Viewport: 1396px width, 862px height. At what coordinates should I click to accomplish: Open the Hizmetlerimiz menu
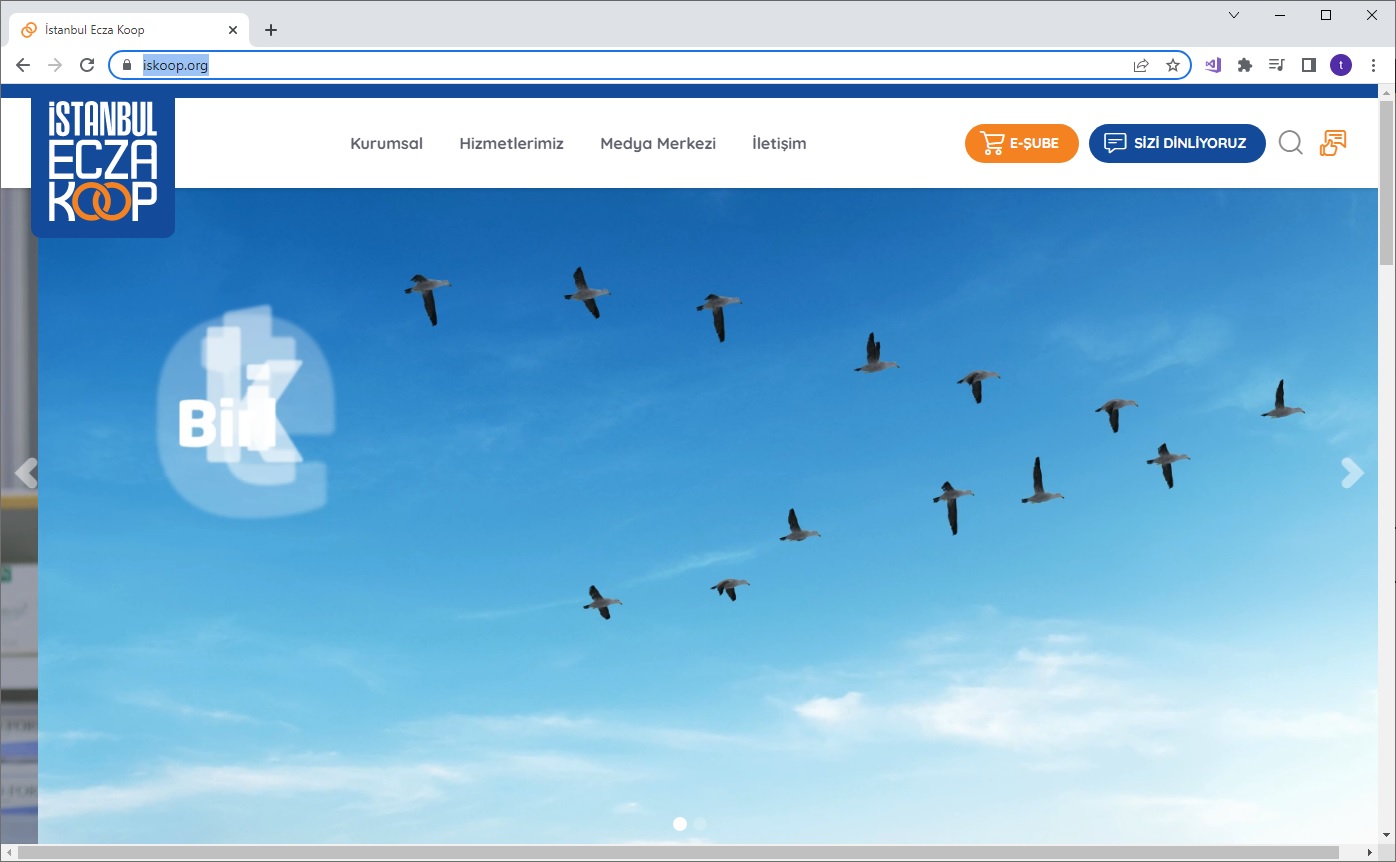pos(512,143)
